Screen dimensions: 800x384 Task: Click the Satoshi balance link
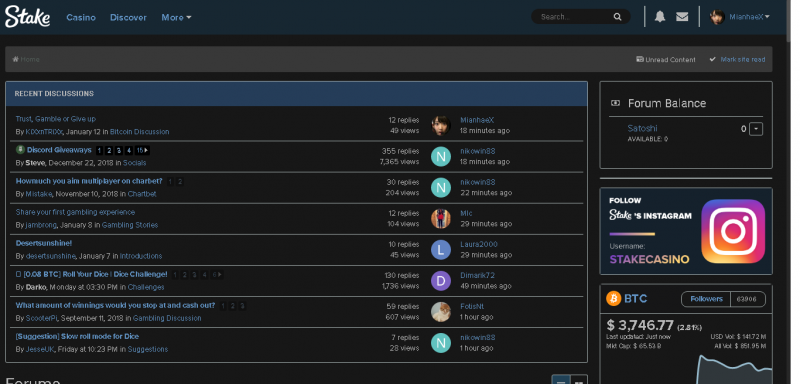(642, 129)
